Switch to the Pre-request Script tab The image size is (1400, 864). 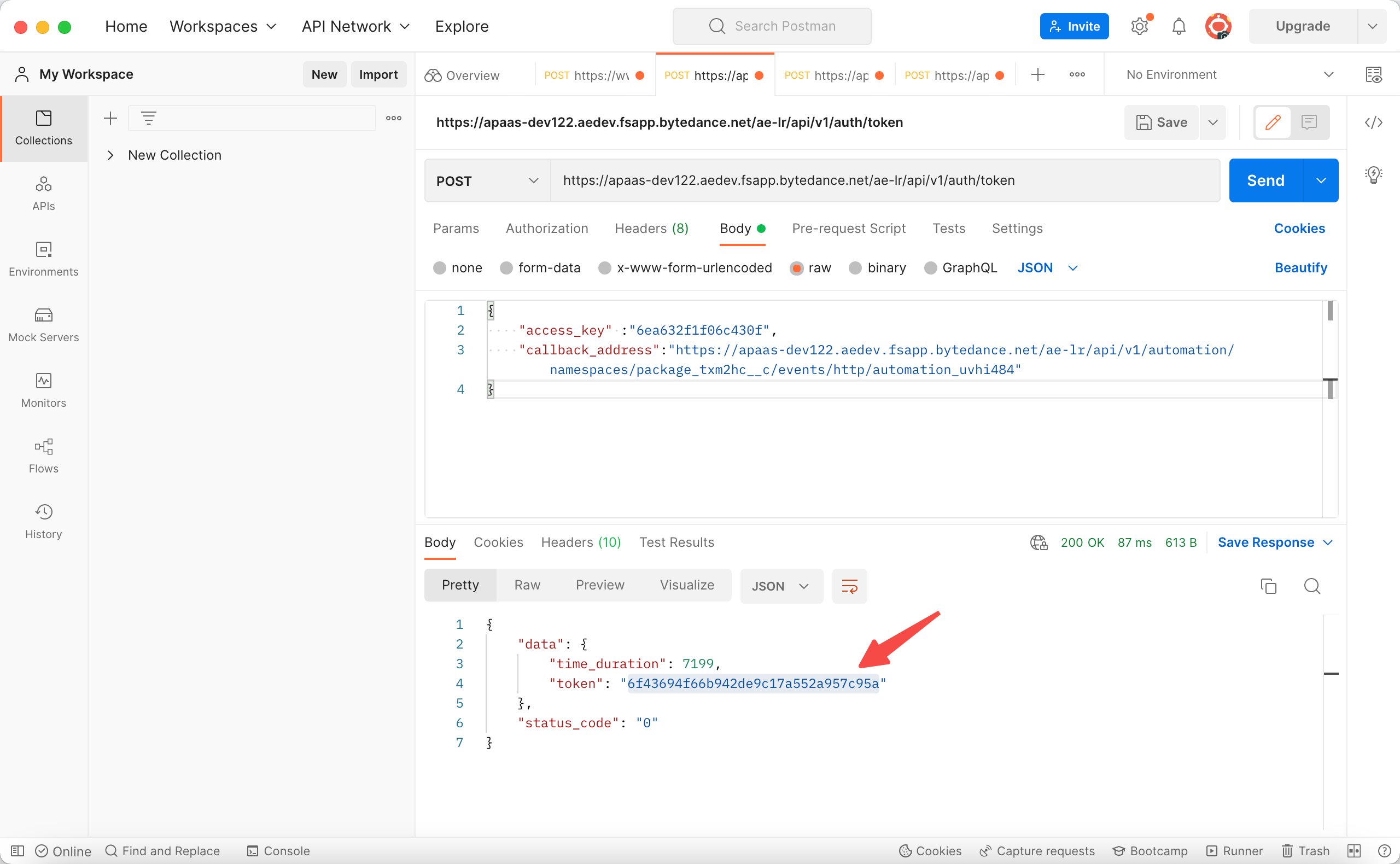click(848, 229)
